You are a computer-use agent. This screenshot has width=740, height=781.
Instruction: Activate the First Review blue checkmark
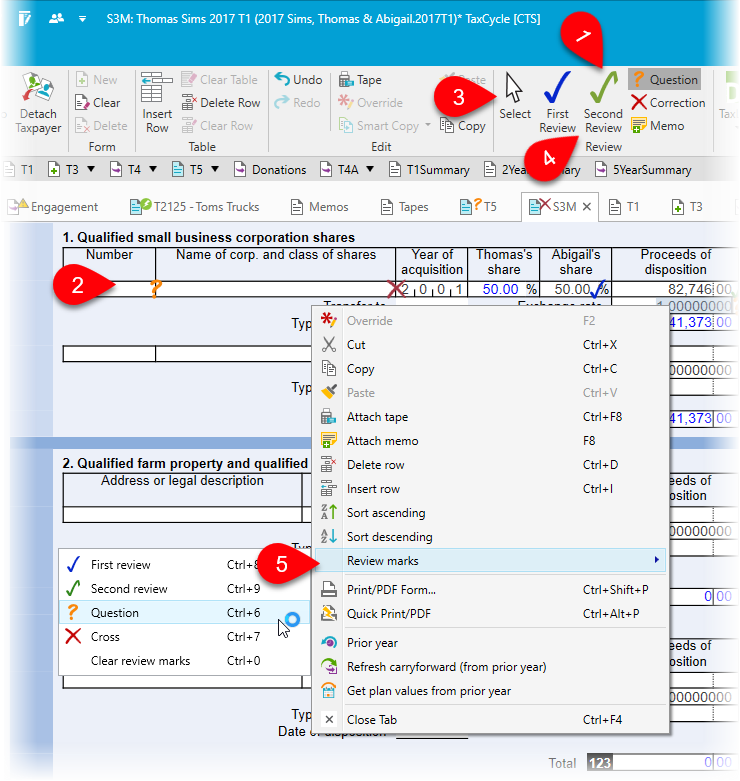click(557, 103)
